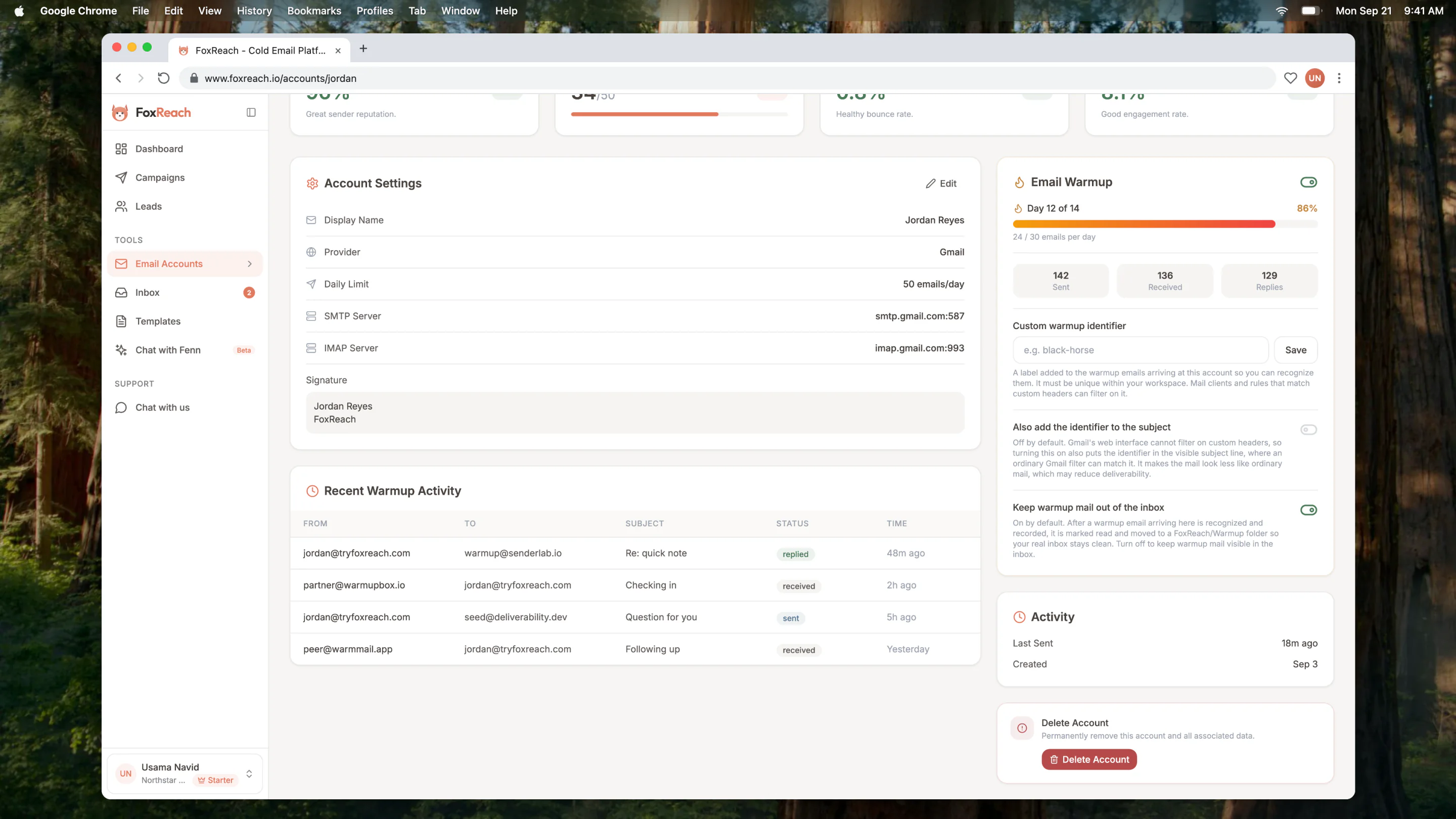Open the Chrome three-dot menu
1456x819 pixels.
1339,78
